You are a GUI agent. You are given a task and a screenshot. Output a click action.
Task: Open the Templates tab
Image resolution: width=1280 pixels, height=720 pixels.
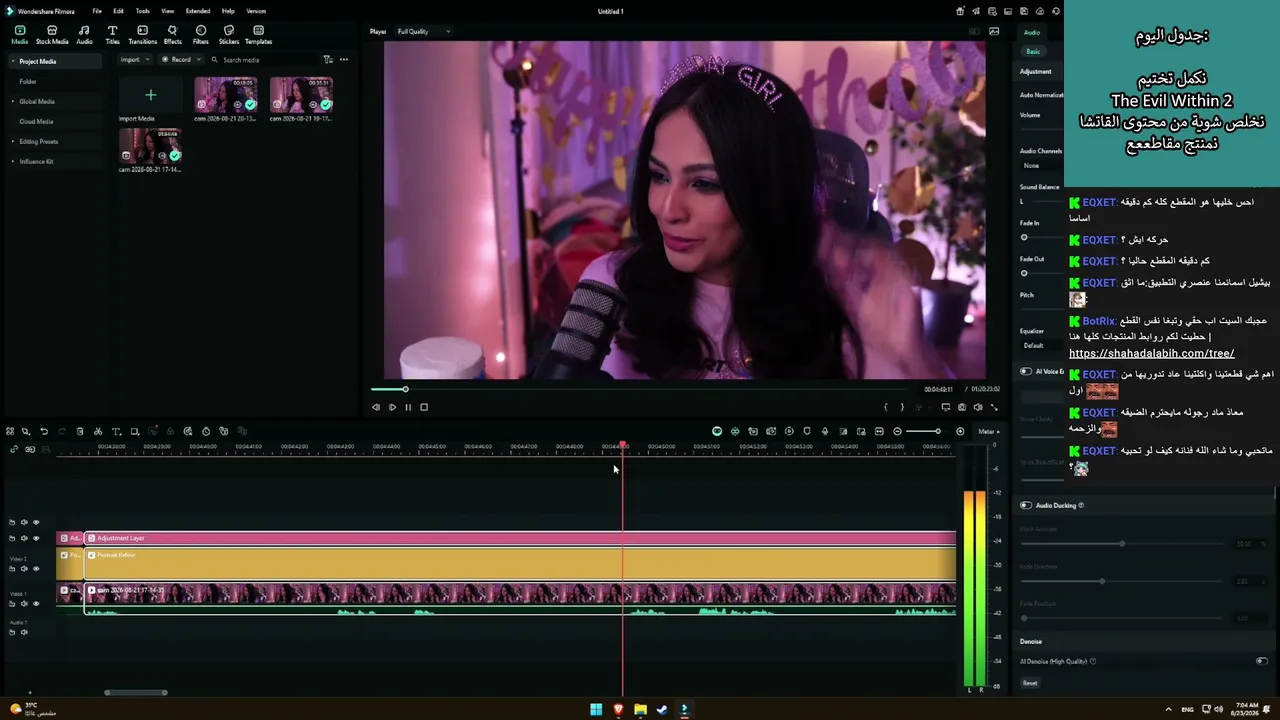click(x=258, y=35)
